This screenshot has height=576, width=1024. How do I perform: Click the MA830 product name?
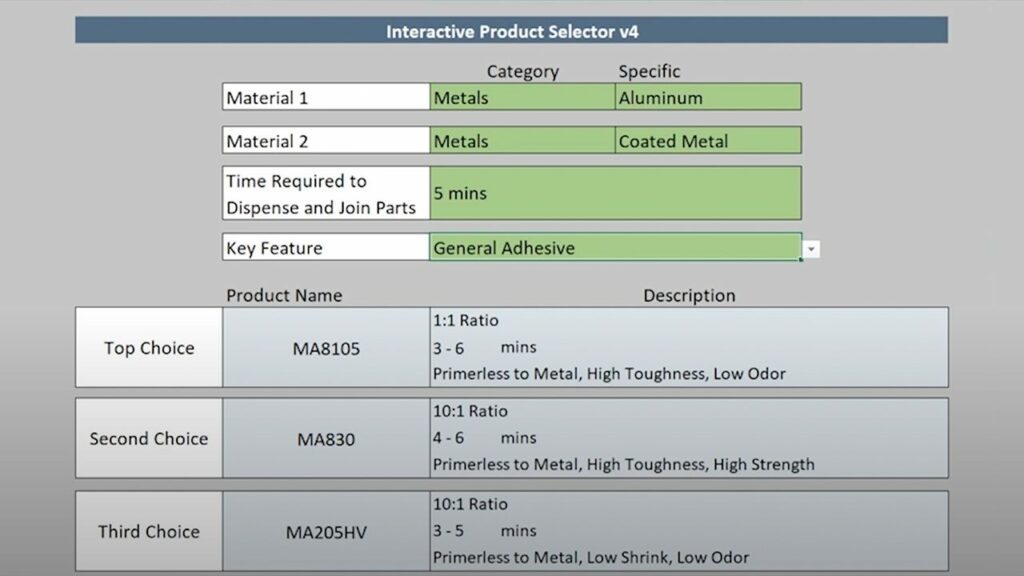tap(325, 438)
